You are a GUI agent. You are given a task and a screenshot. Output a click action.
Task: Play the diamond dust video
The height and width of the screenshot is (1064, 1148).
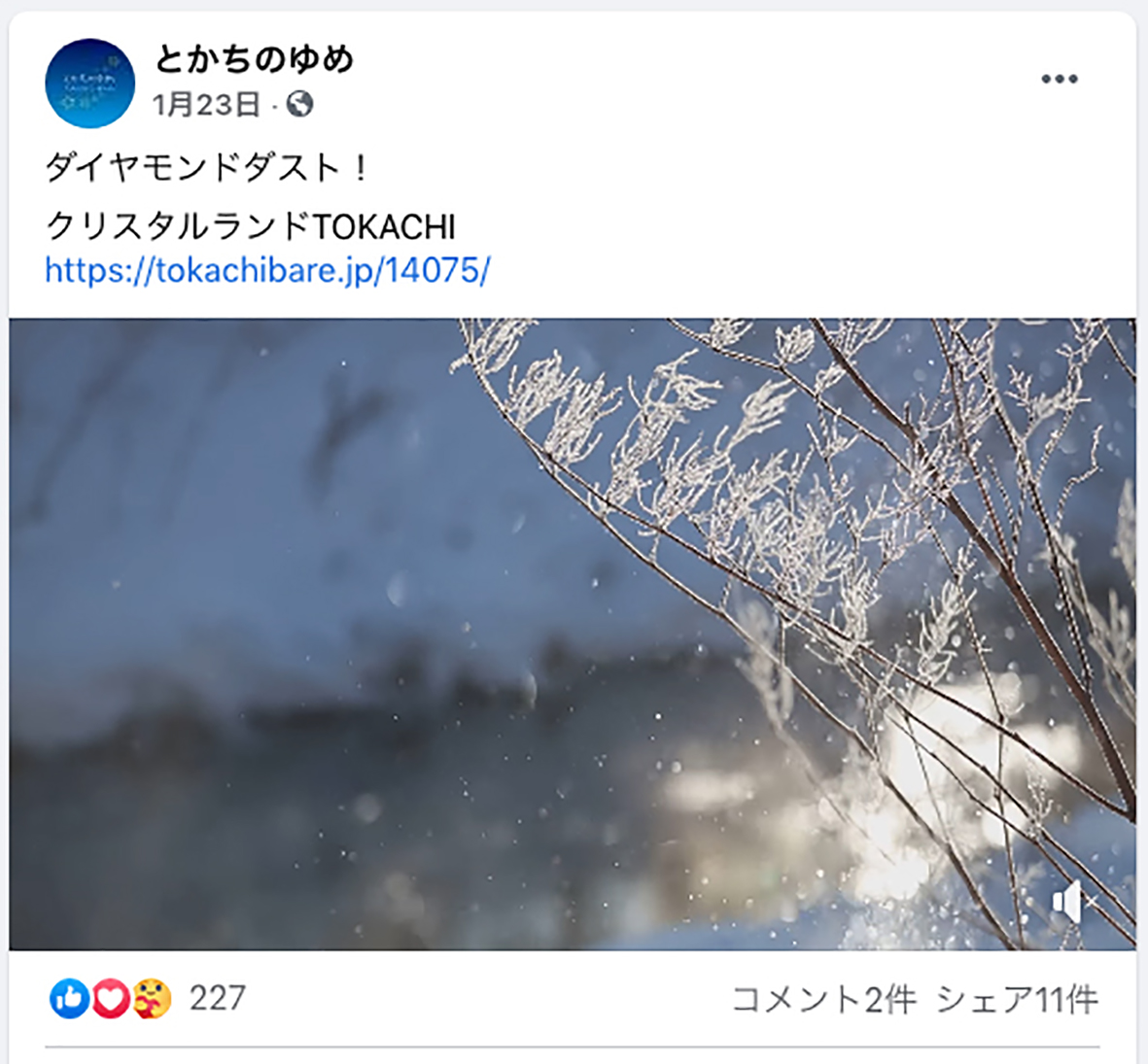tap(573, 634)
